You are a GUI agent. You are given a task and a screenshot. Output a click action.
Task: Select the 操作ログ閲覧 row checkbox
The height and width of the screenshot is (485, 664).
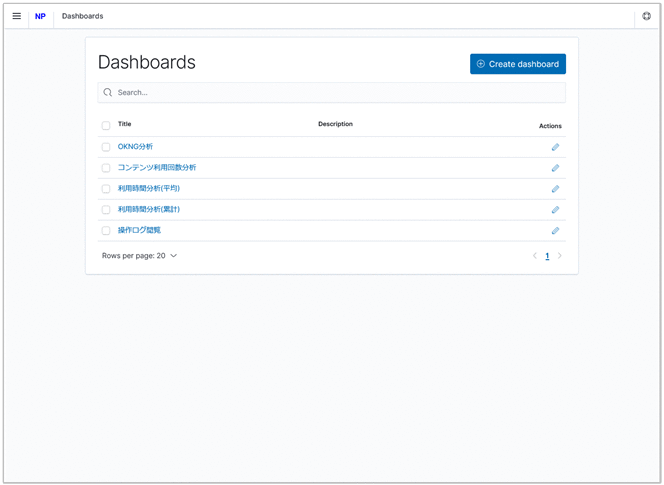pos(106,231)
